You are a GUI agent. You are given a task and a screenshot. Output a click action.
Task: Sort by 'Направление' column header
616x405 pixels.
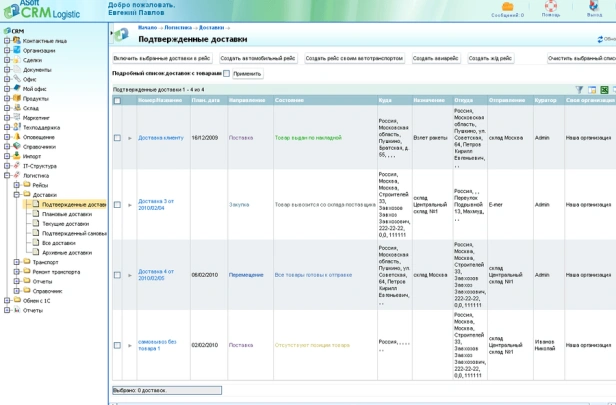pyautogui.click(x=247, y=101)
